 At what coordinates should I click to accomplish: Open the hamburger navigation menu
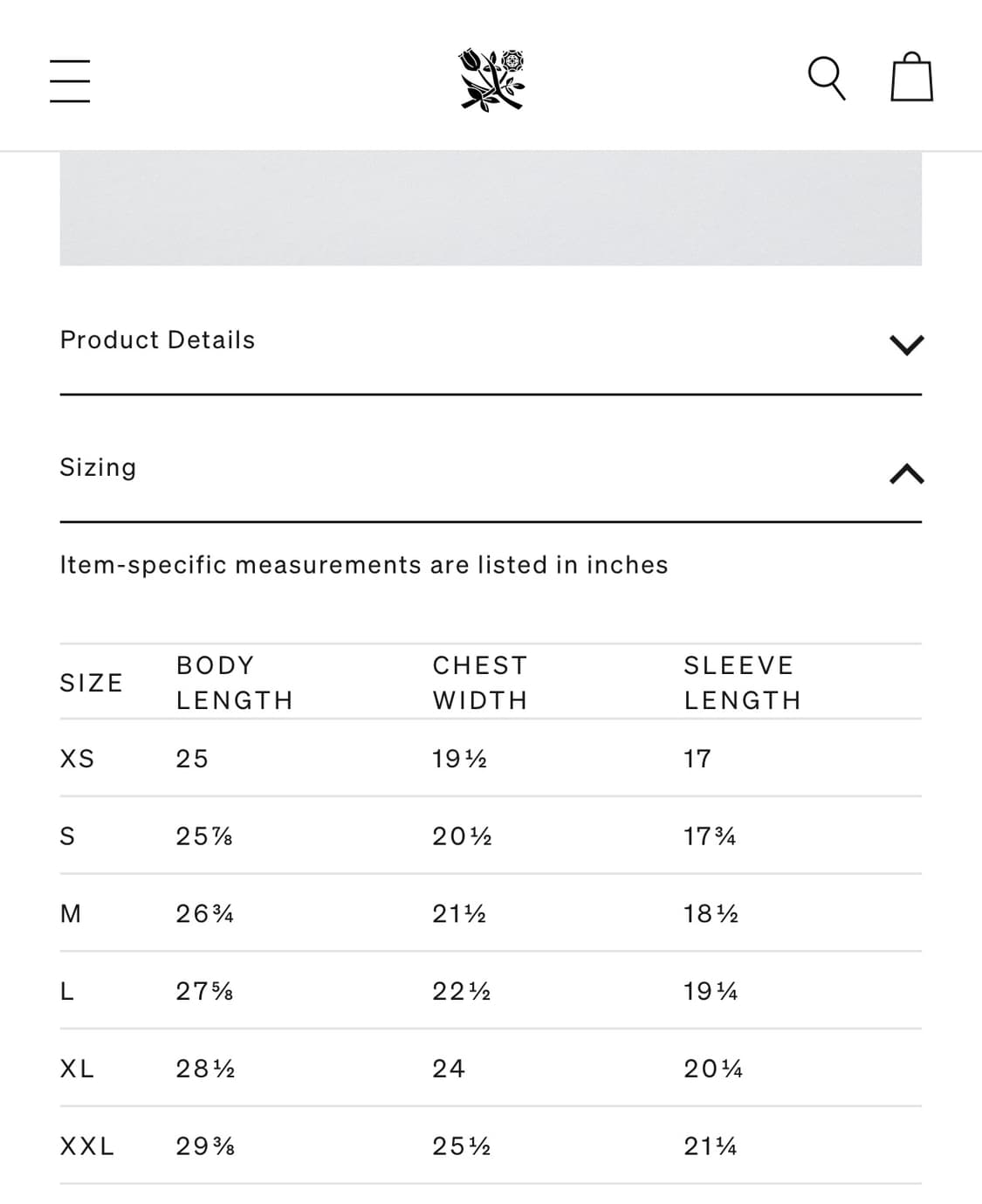tap(70, 80)
